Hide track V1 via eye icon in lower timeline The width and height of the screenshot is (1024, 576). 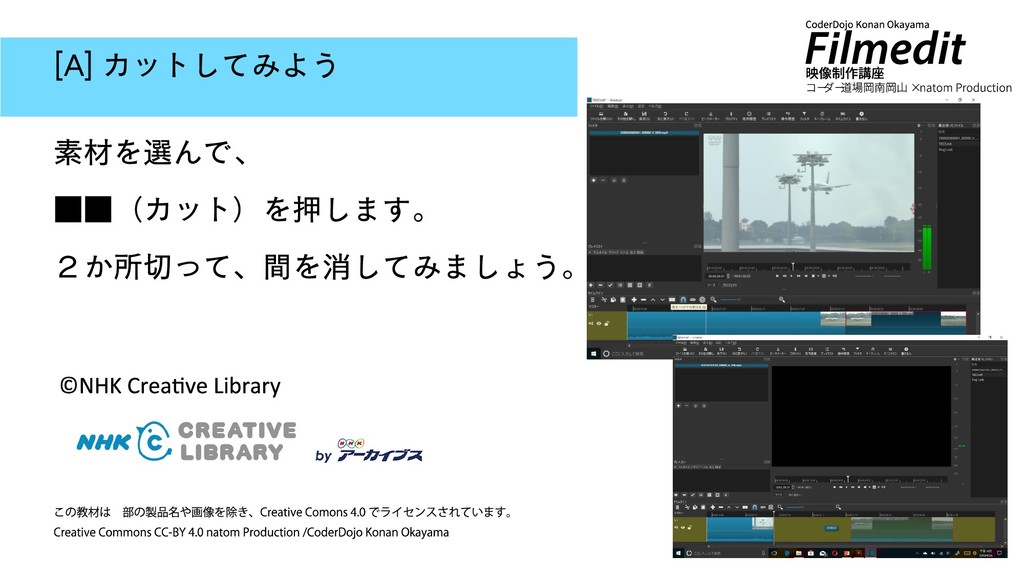[x=683, y=528]
